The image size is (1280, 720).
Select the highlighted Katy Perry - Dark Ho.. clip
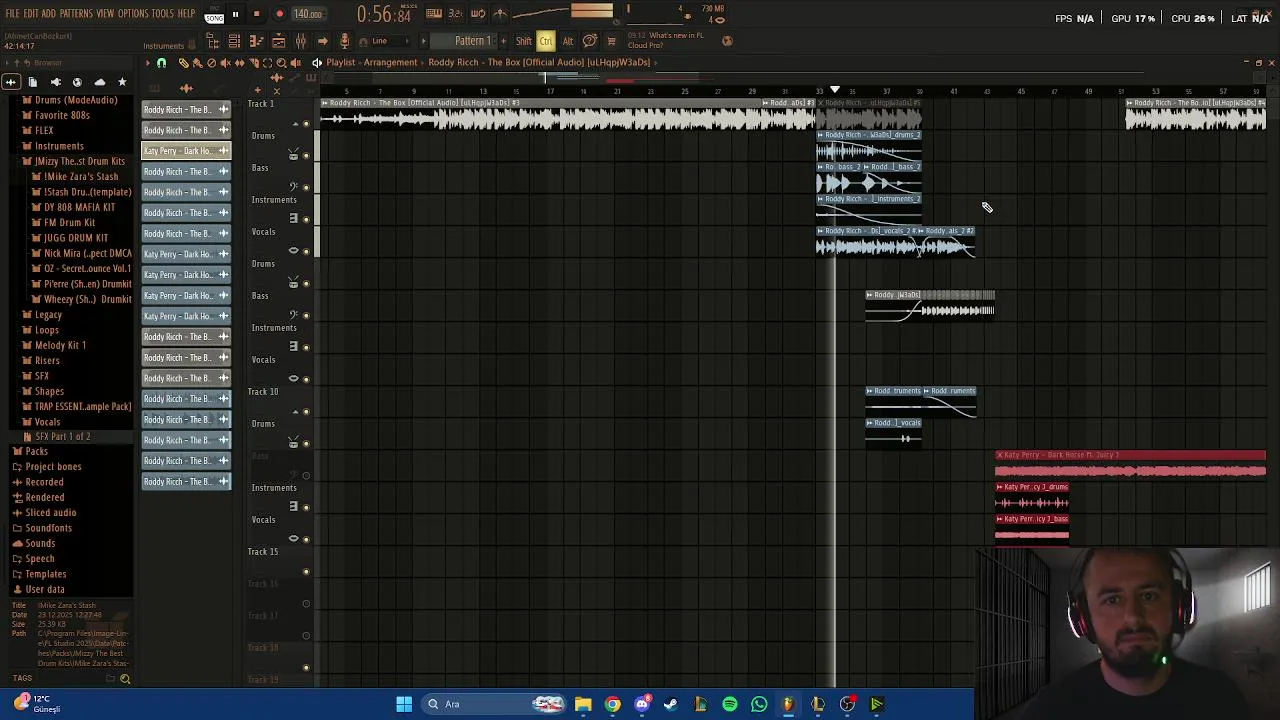(x=186, y=150)
